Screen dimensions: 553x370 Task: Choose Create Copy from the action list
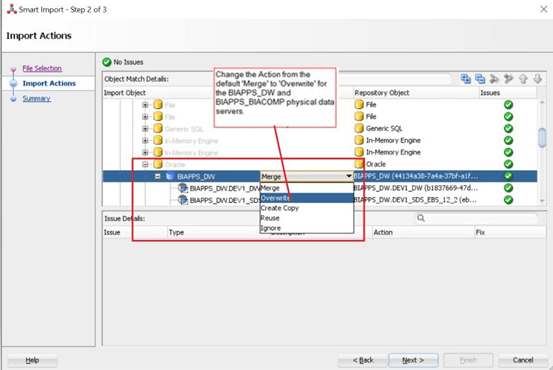pyautogui.click(x=306, y=208)
